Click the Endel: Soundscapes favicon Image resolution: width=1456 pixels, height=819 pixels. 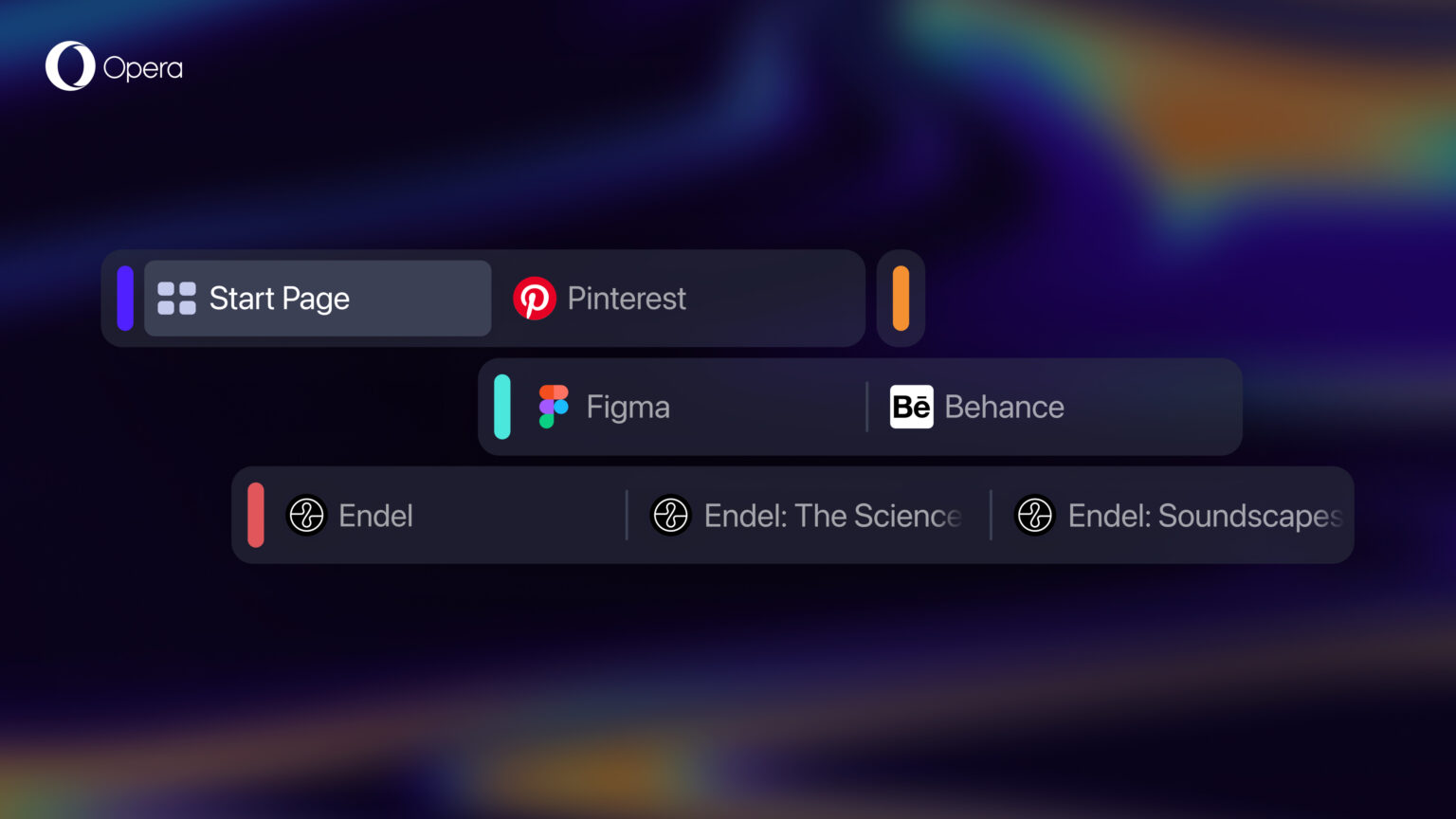coord(1035,516)
